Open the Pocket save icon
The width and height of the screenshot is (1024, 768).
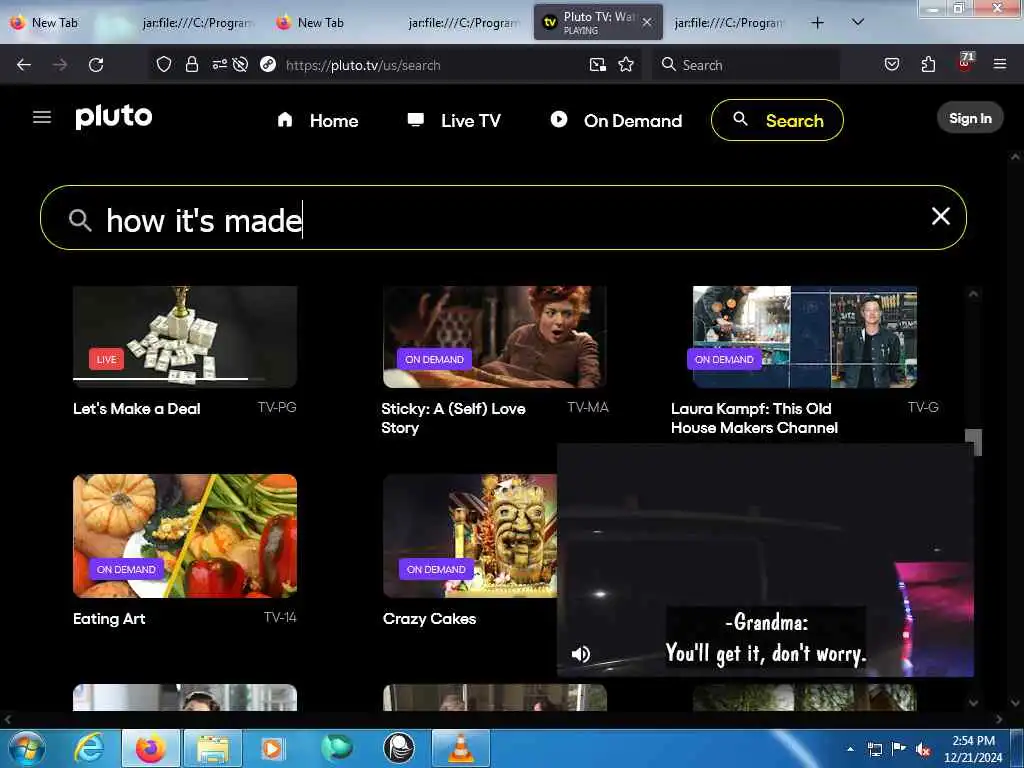(892, 64)
